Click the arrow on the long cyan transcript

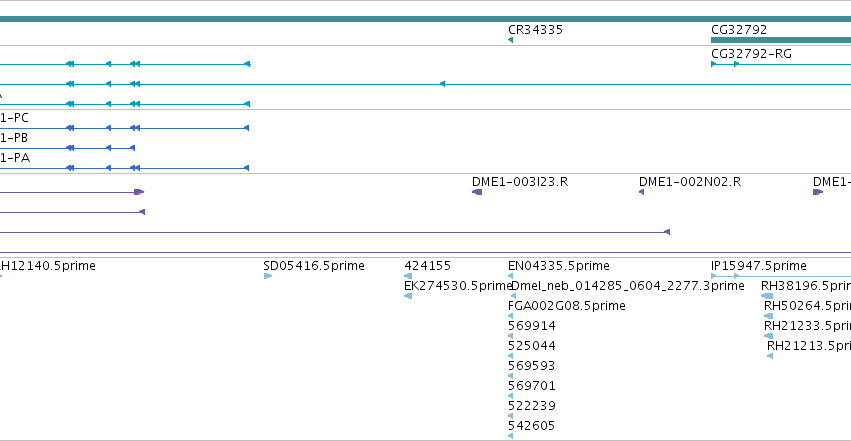[x=442, y=84]
